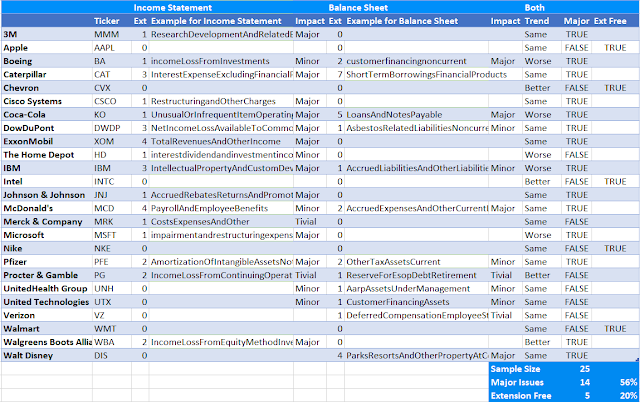The height and width of the screenshot is (402, 640).
Task: Select the Ext Free column header
Action: [610, 21]
